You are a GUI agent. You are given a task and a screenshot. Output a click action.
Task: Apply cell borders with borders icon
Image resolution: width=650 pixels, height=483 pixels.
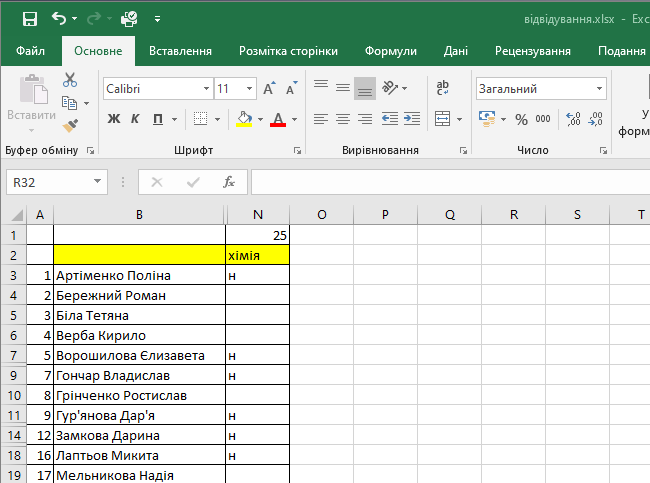click(x=200, y=119)
